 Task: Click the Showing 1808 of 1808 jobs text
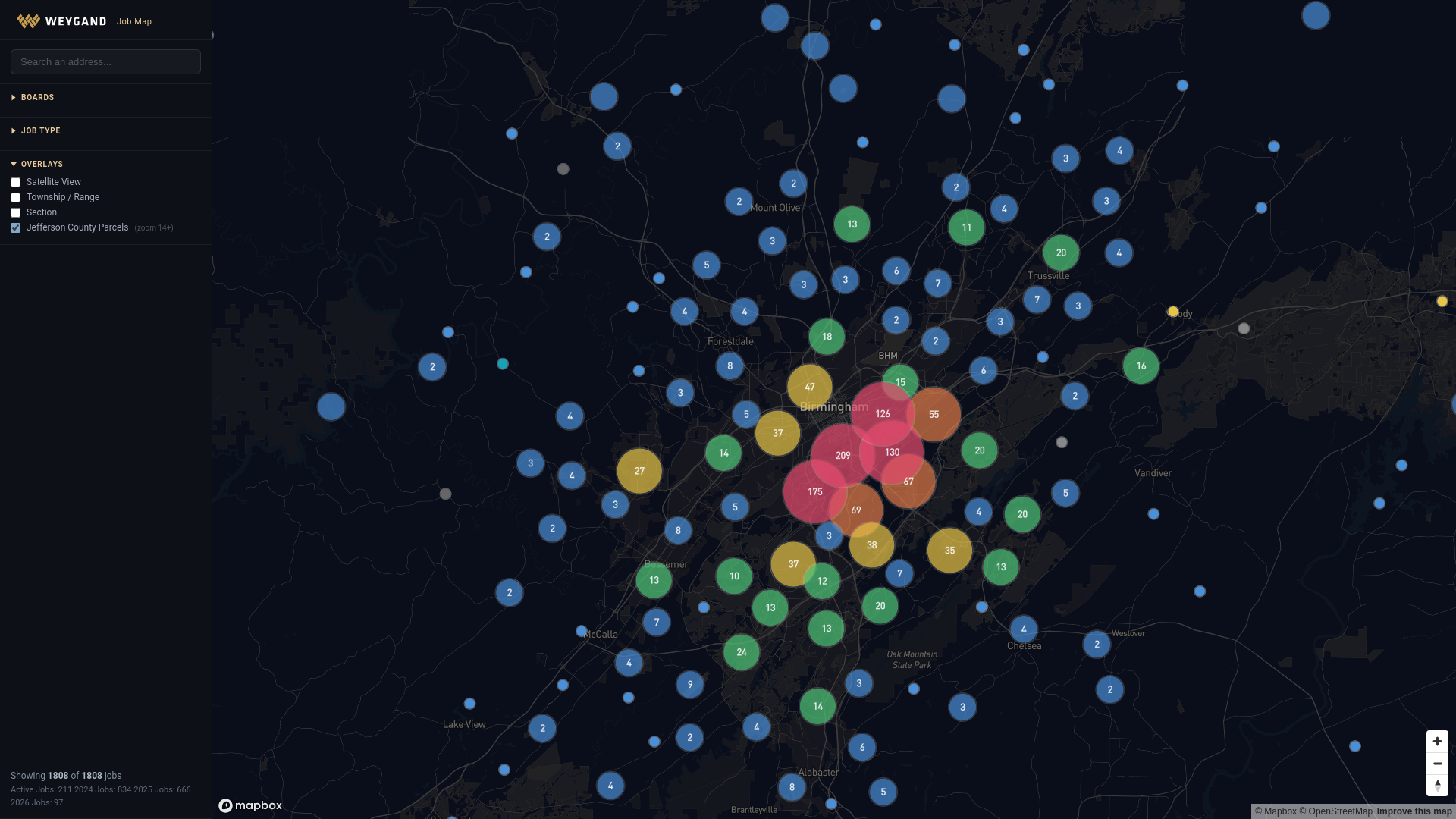pos(66,776)
